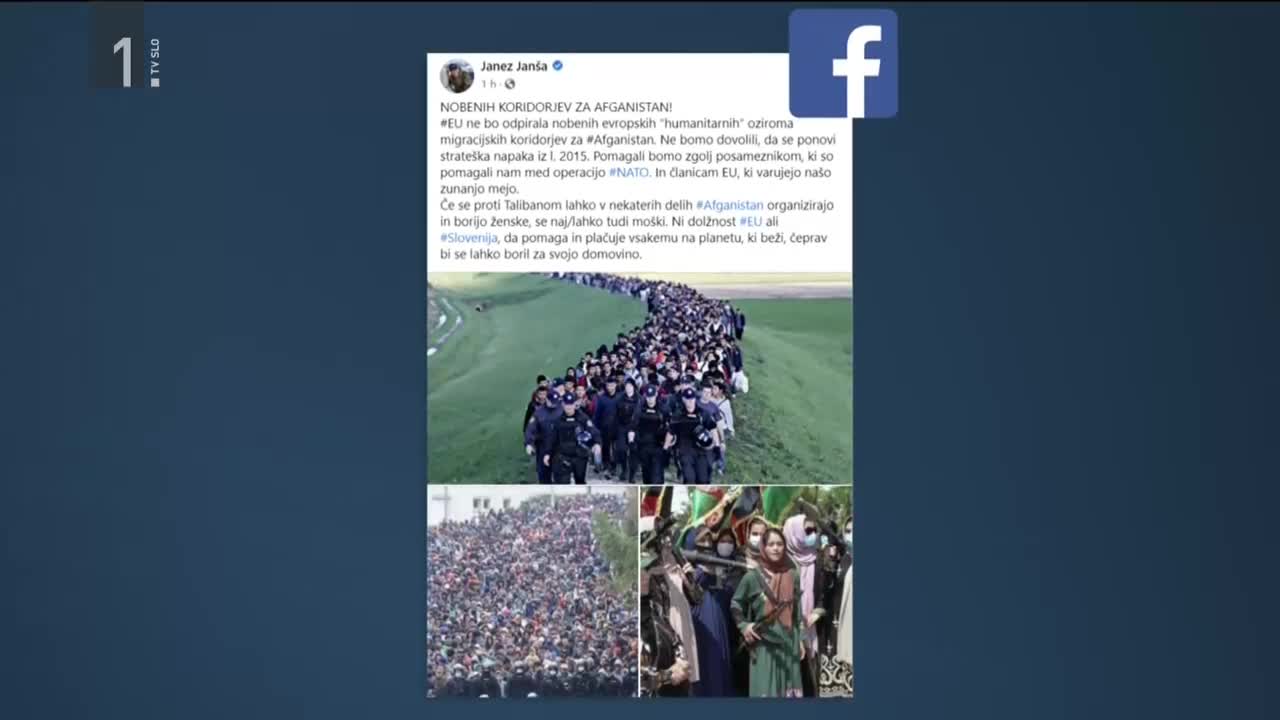Open the Janez Janša profile name link
Screen dimensions: 1280x720
click(514, 66)
